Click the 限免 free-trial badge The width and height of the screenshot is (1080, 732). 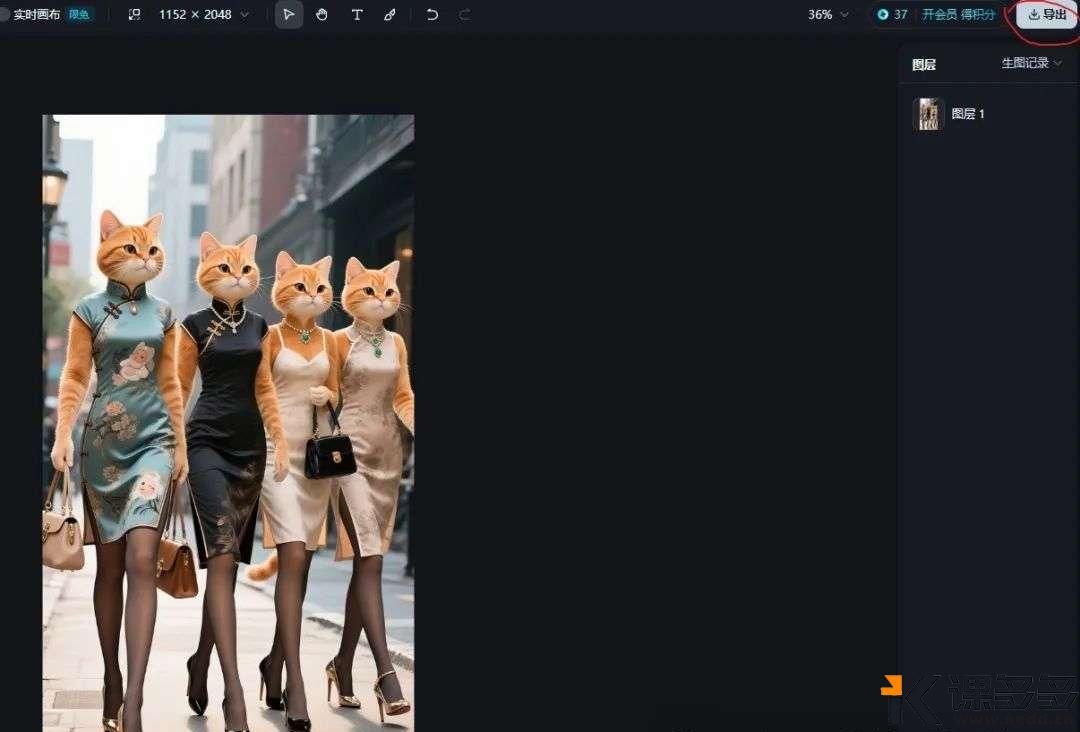coord(79,15)
